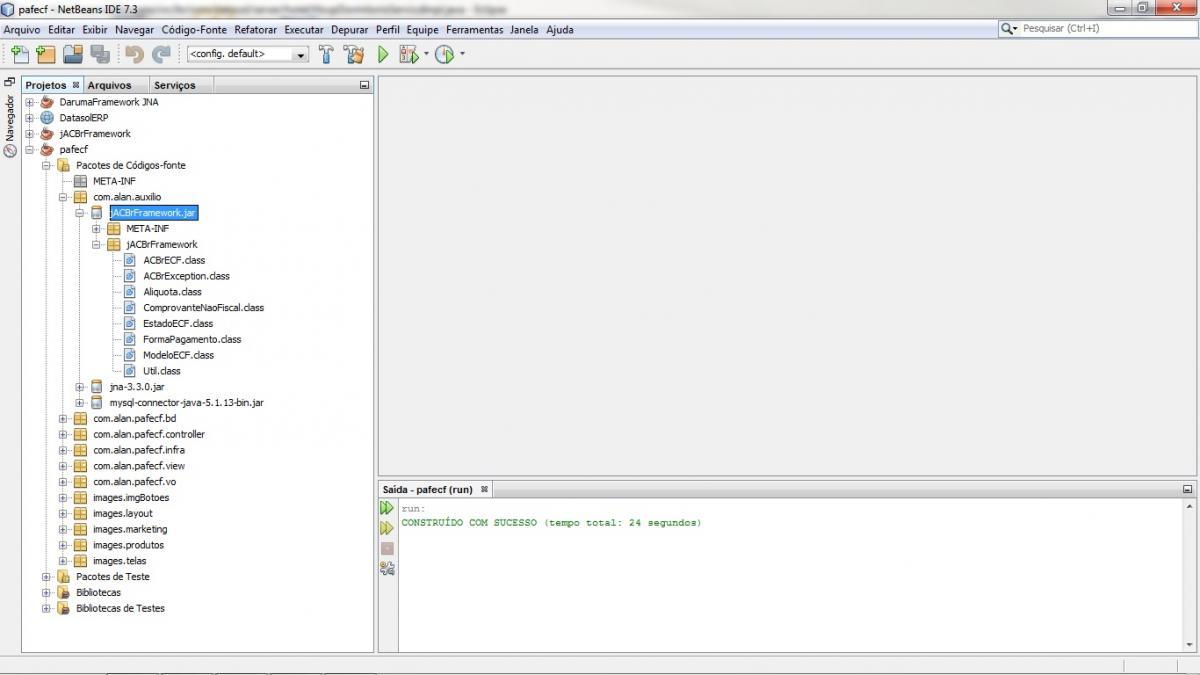Image resolution: width=1200 pixels, height=675 pixels.
Task: Click the New Project toolbar icon
Action: point(45,54)
